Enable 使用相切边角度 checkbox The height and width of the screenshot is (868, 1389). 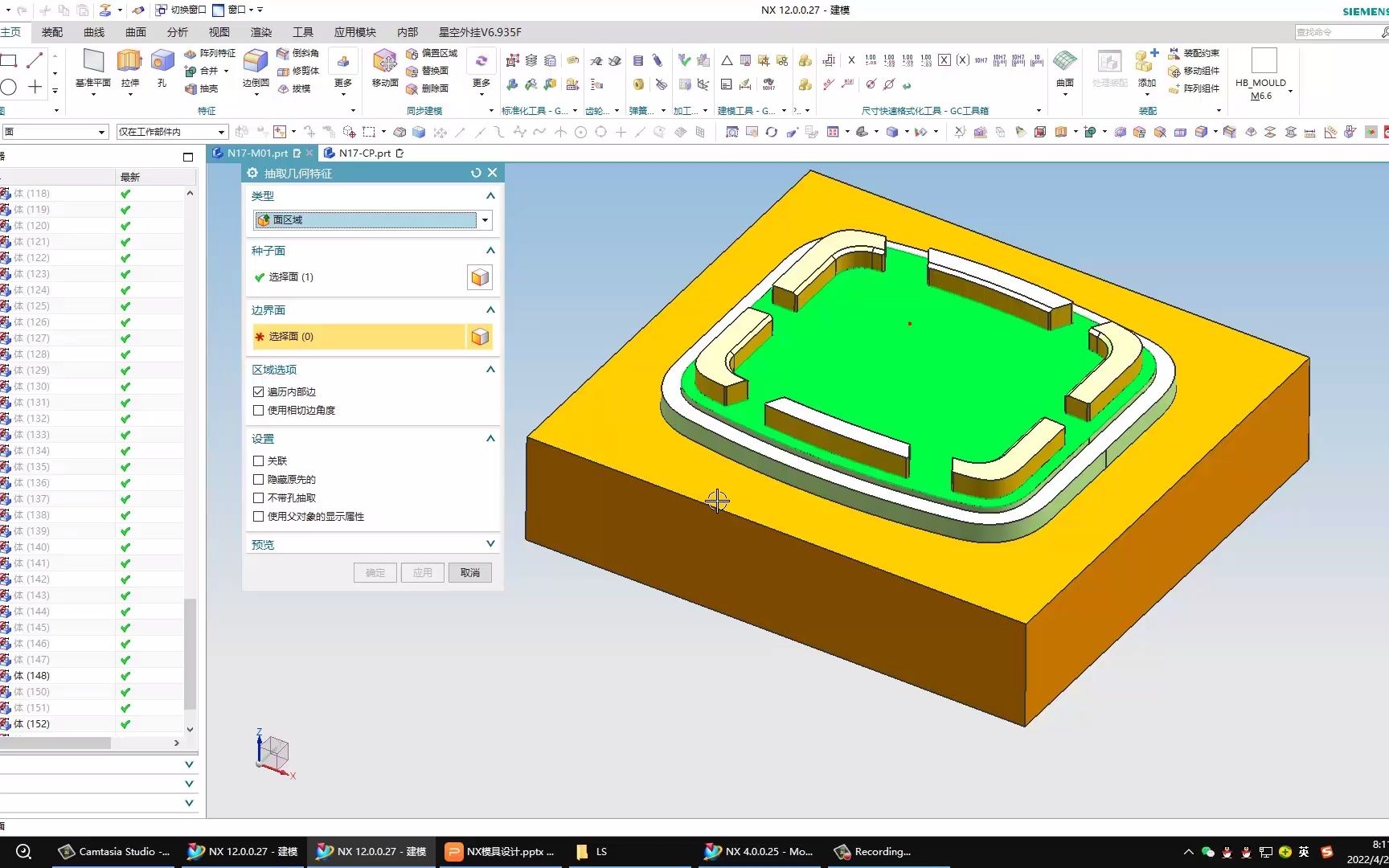pyautogui.click(x=258, y=410)
